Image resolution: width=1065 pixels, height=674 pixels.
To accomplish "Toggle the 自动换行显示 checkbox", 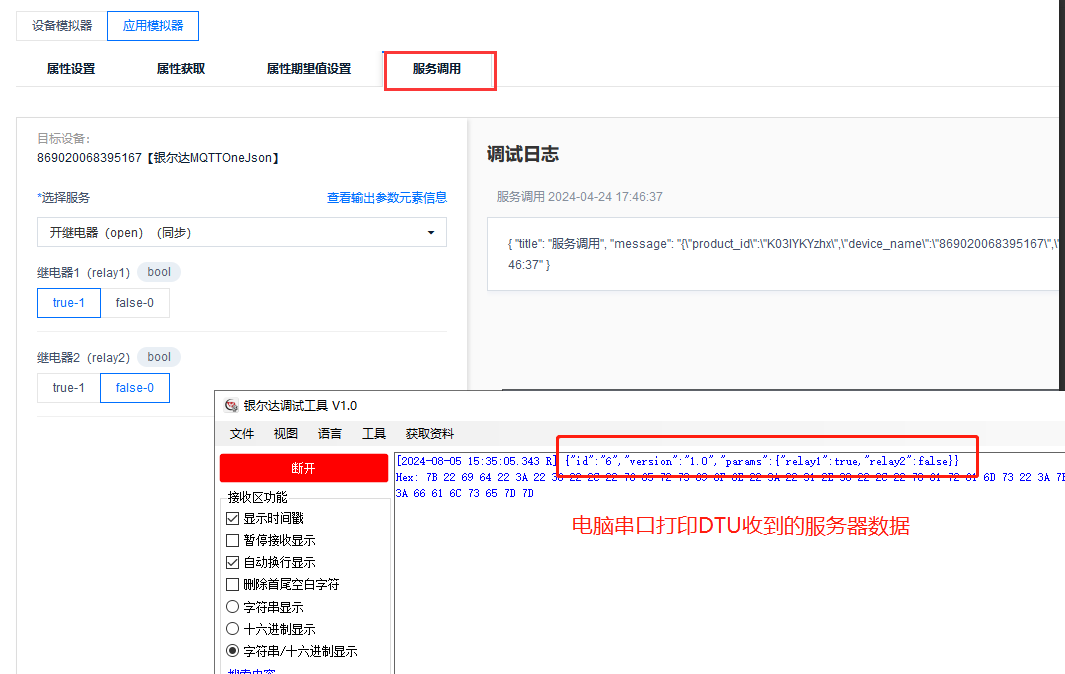I will tap(232, 563).
